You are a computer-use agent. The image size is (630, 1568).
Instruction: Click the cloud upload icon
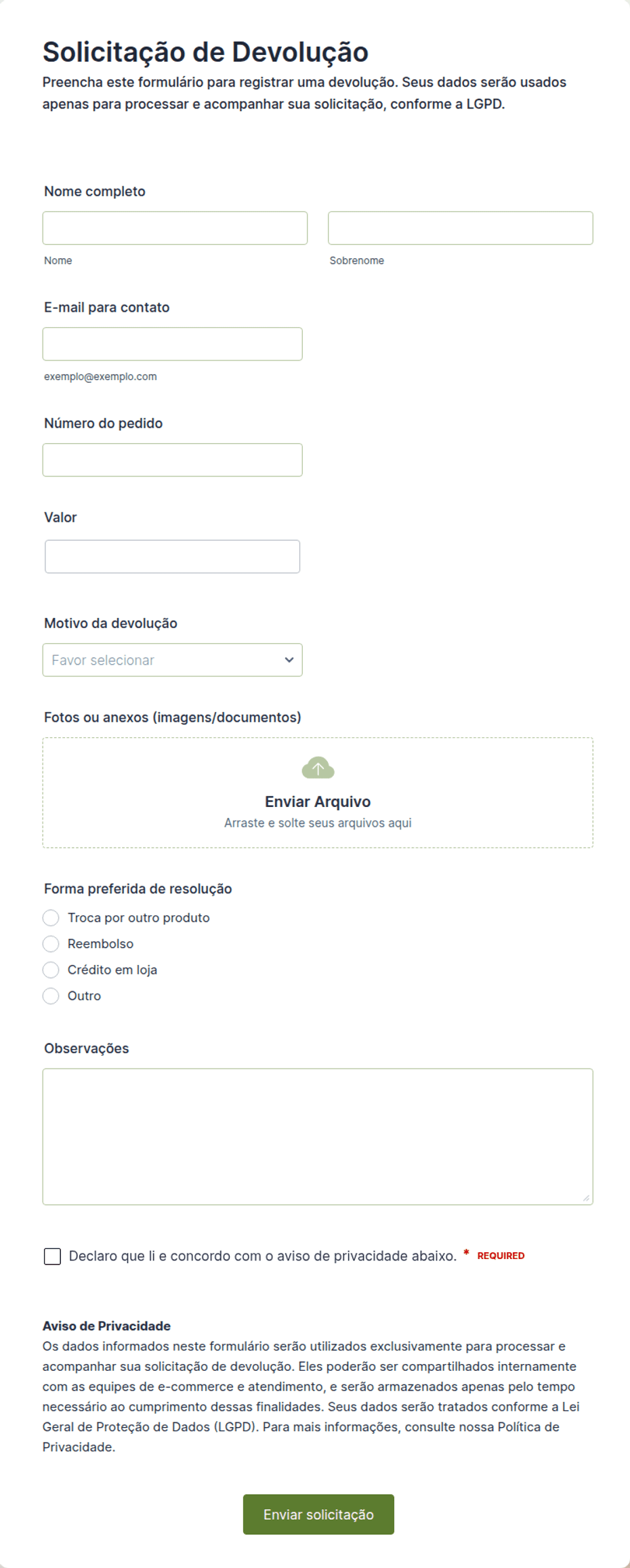point(318,768)
